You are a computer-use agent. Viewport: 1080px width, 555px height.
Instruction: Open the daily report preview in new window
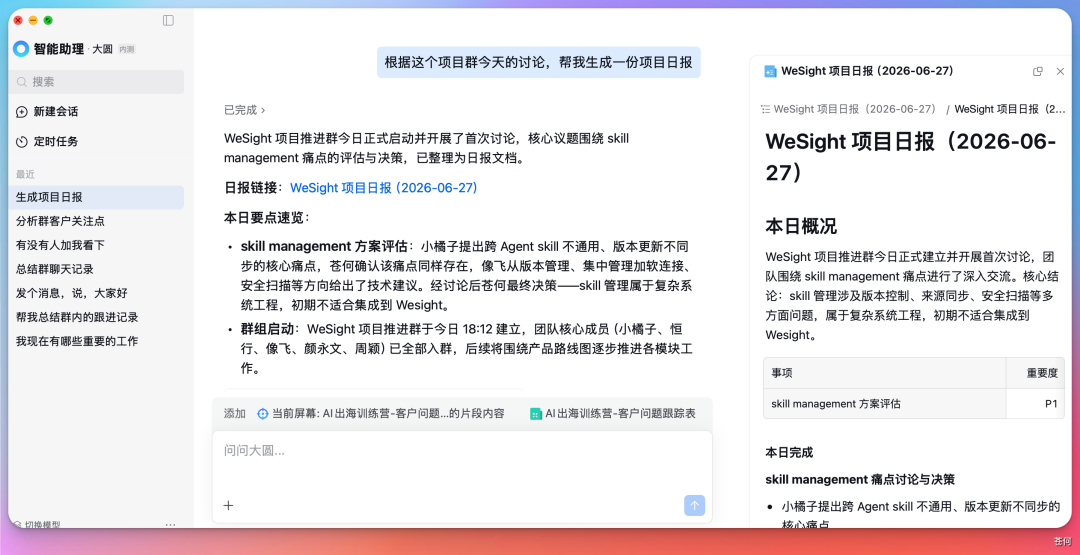point(1038,71)
